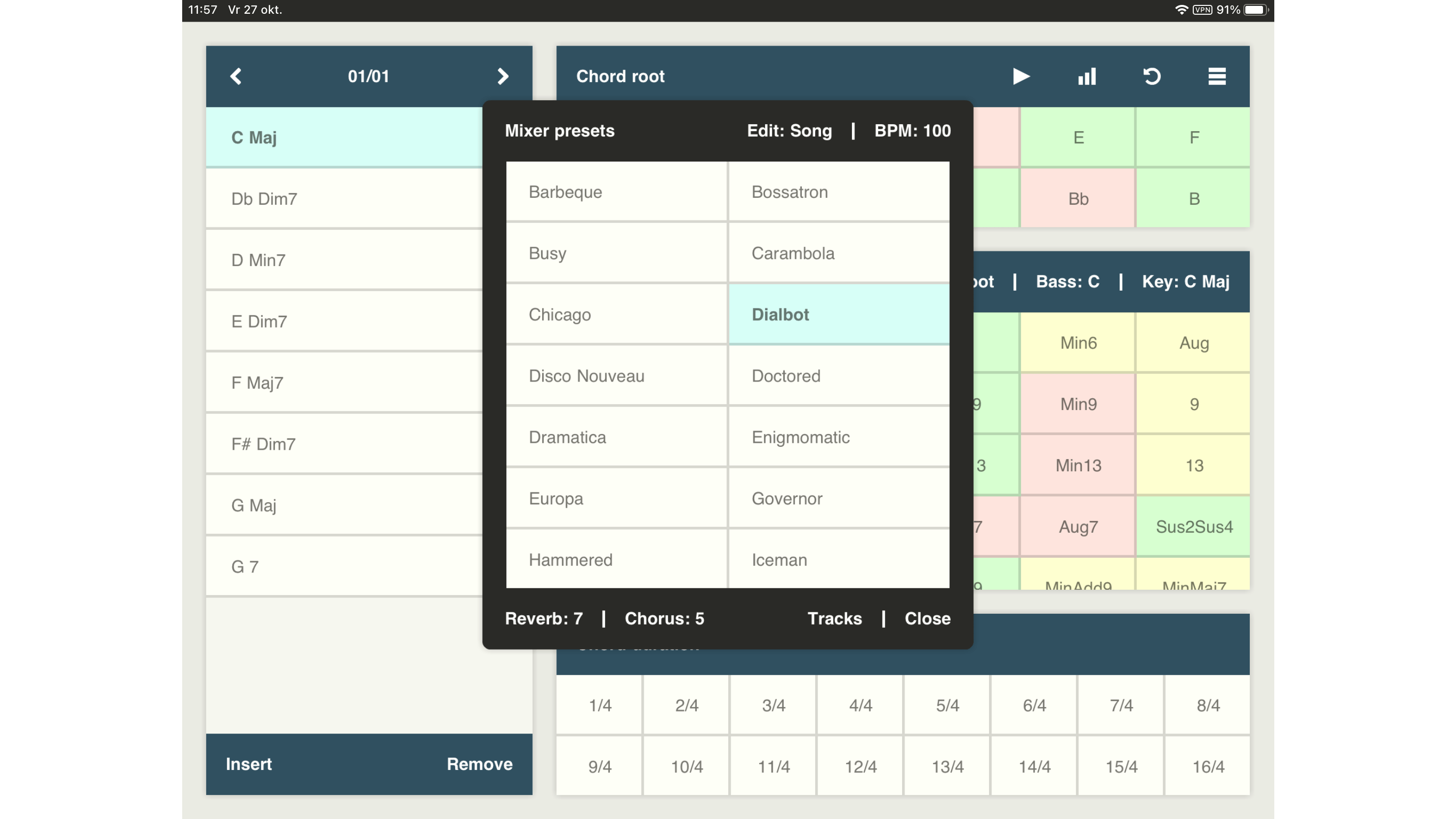The height and width of the screenshot is (819, 1456).
Task: Click the Remove button
Action: (479, 764)
